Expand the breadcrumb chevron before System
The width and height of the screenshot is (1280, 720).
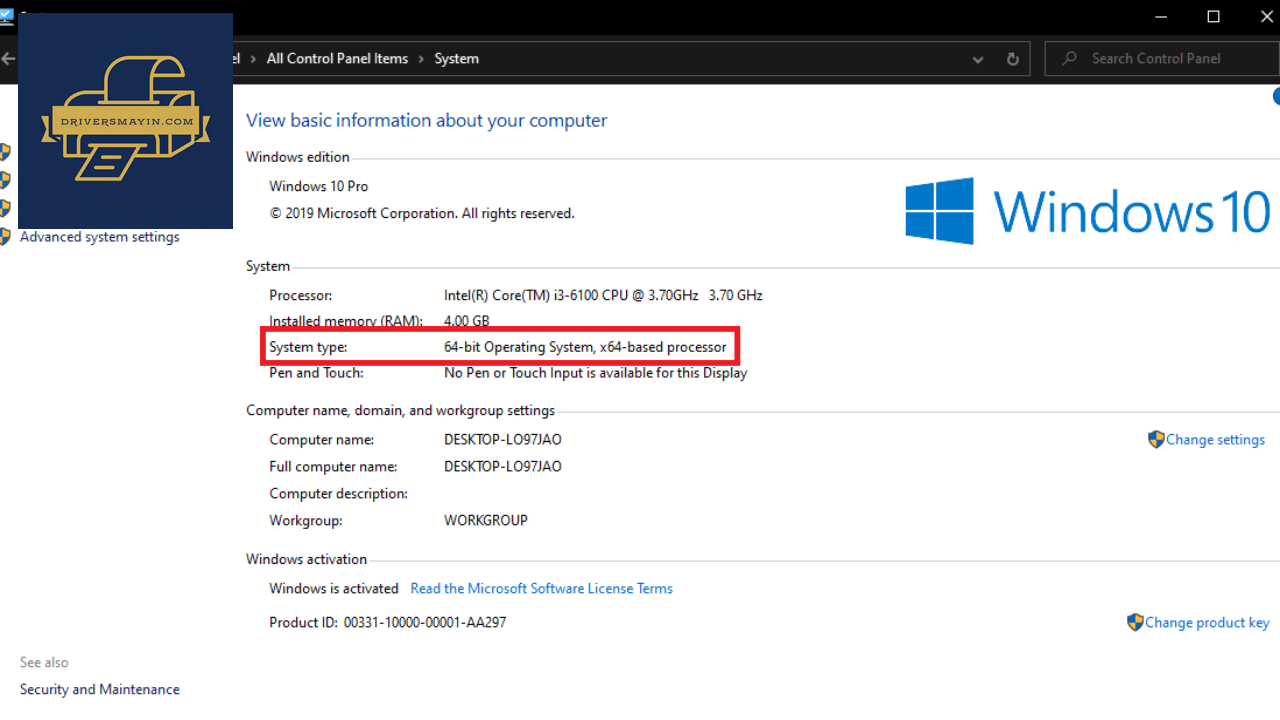click(421, 59)
